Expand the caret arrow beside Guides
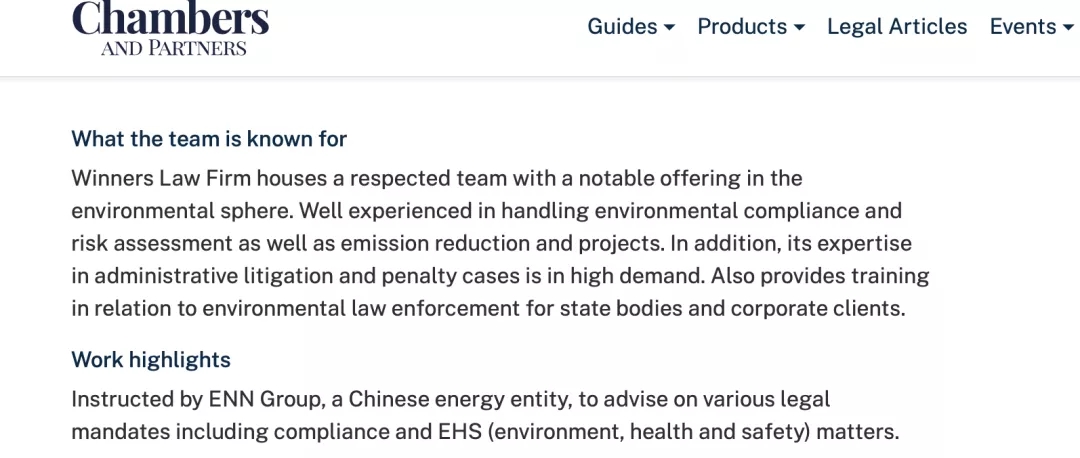The image size is (1080, 458). click(669, 28)
